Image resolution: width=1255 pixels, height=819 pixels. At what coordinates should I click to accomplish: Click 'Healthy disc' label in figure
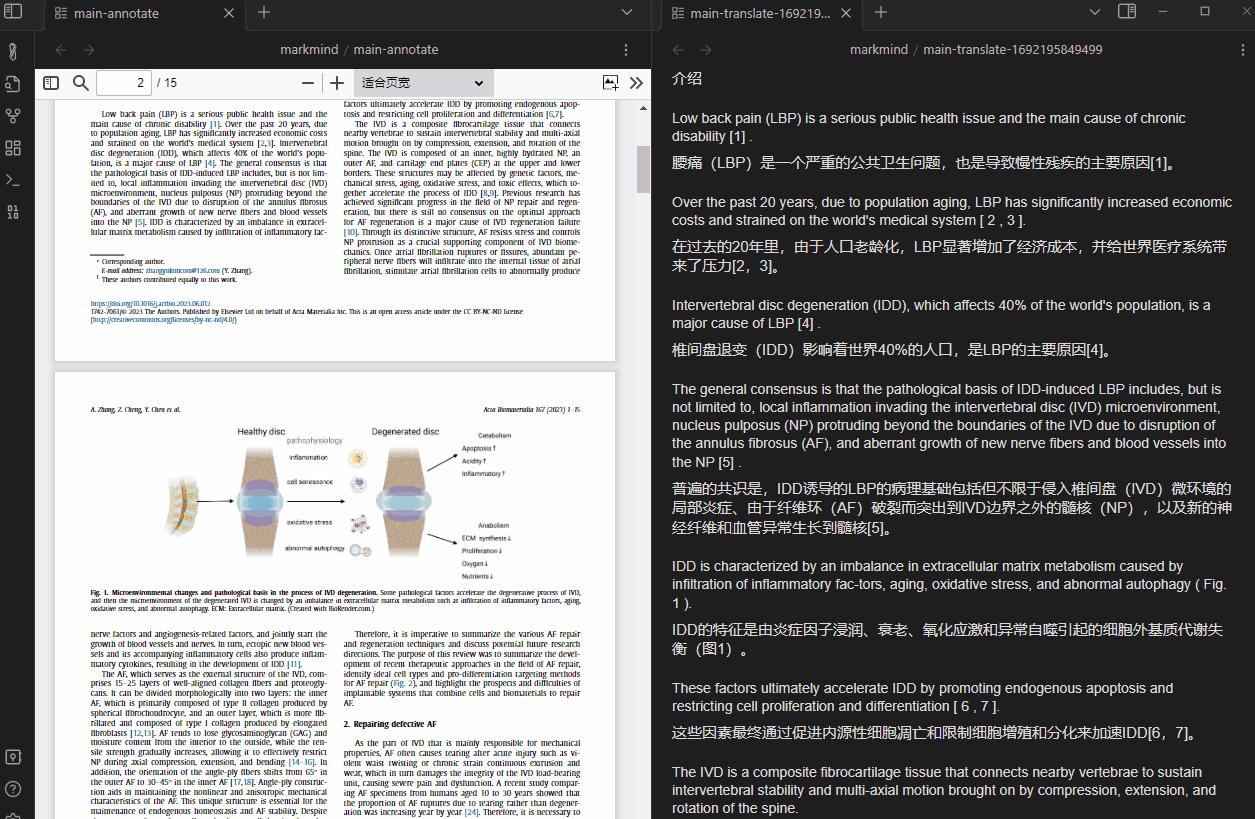(261, 432)
